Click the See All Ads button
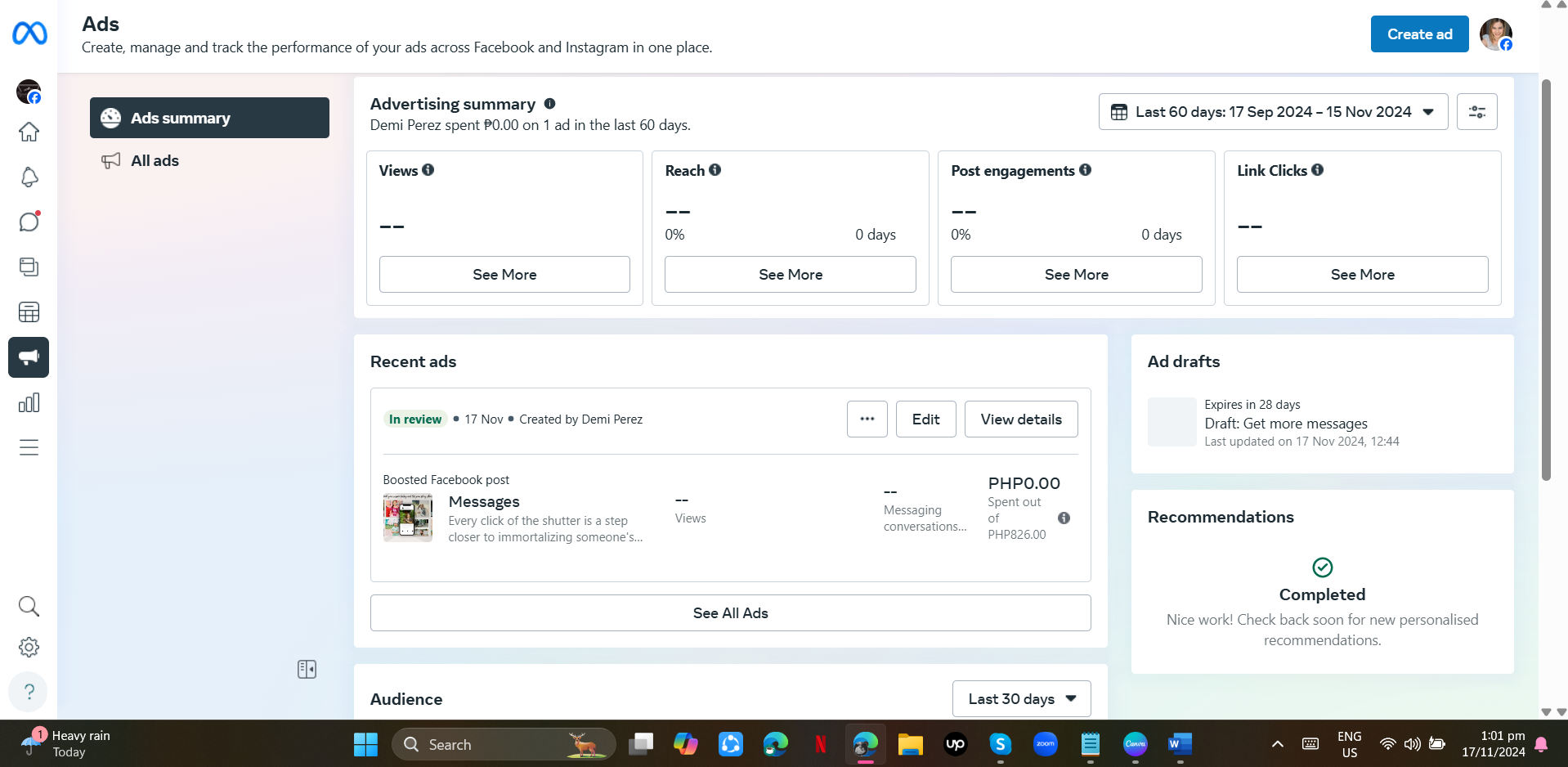 [730, 613]
